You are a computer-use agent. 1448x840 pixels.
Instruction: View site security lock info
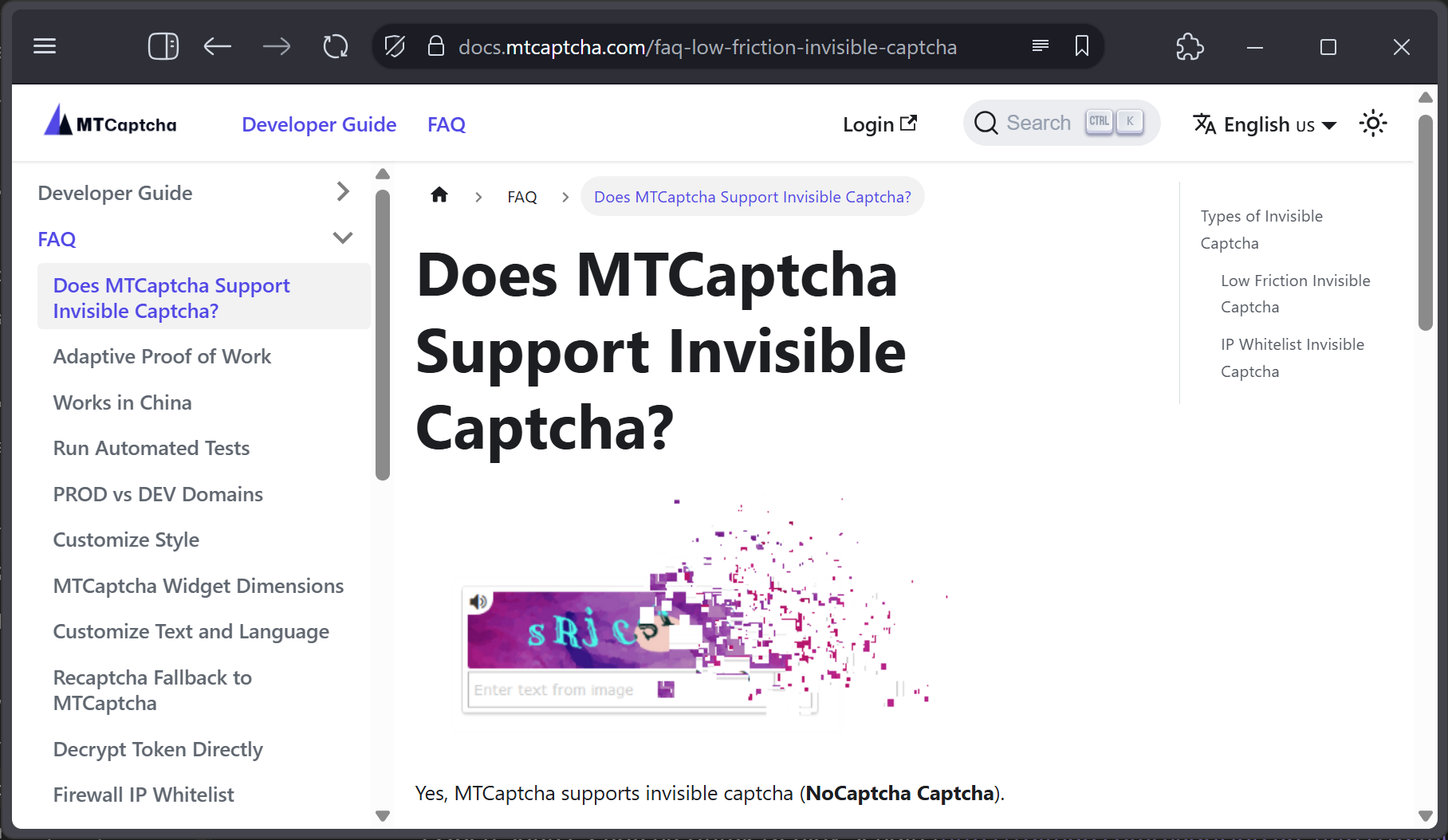(436, 46)
